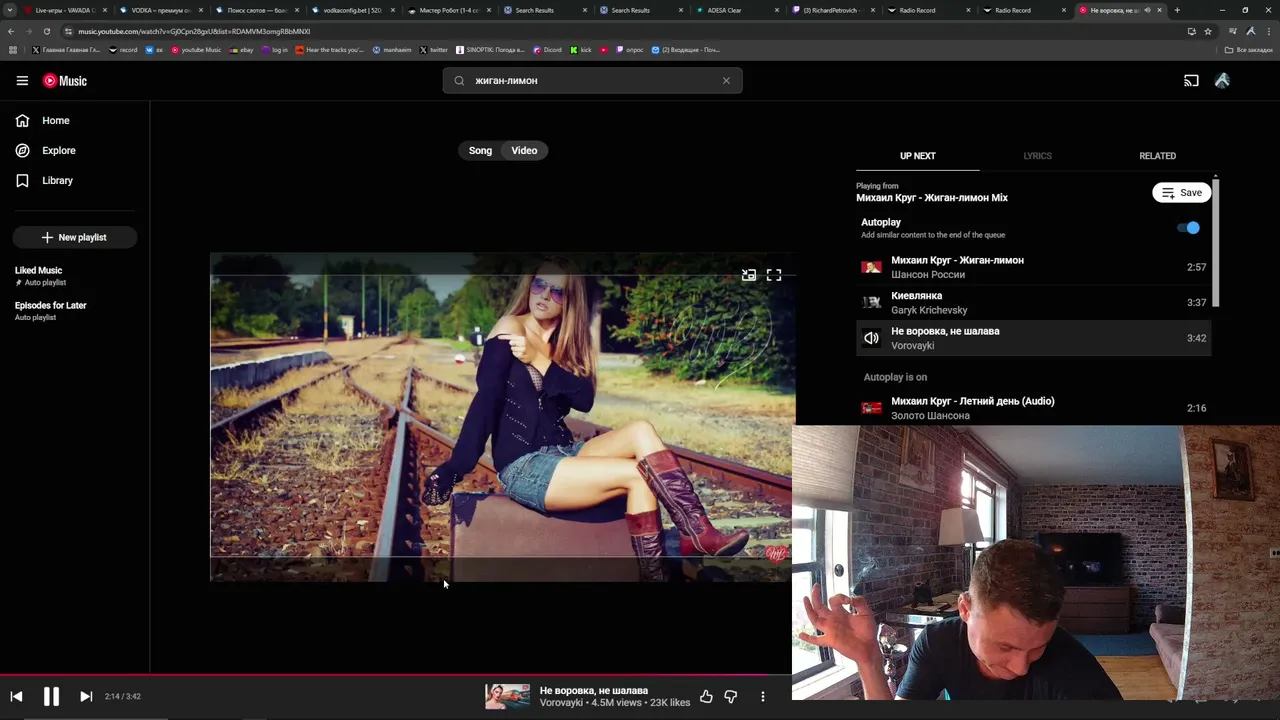The height and width of the screenshot is (720, 1280).
Task: Click the search magnifier icon
Action: pyautogui.click(x=459, y=81)
